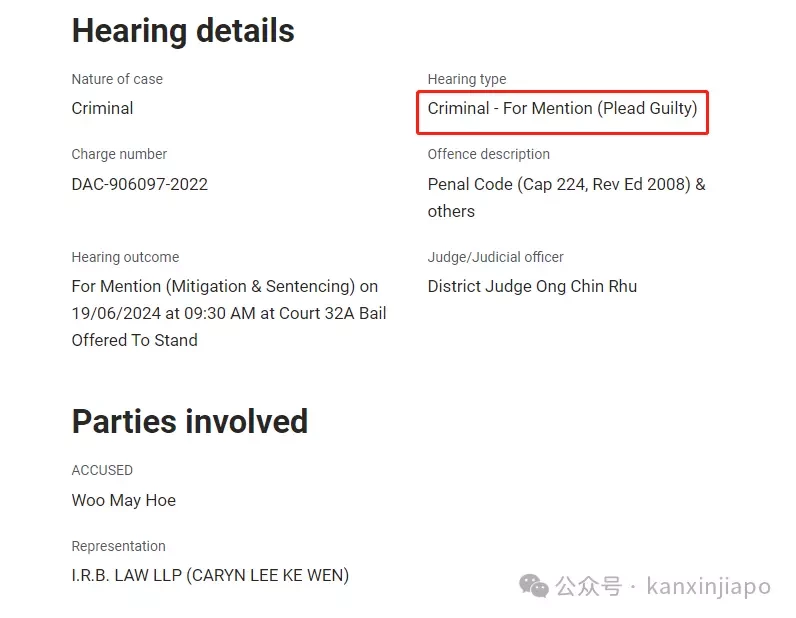This screenshot has height=618, width=796.
Task: Click the Nature of case label
Action: (117, 79)
